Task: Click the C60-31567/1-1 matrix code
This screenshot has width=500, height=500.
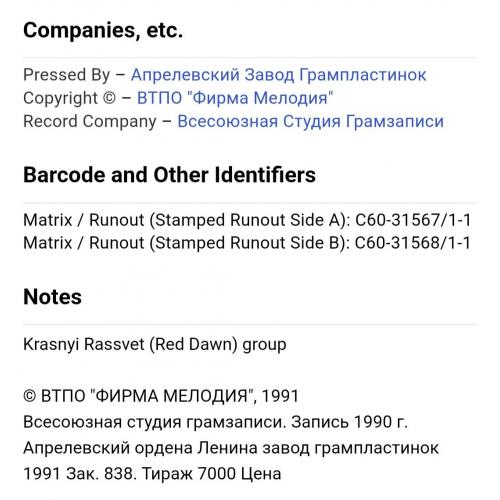Action: (413, 220)
